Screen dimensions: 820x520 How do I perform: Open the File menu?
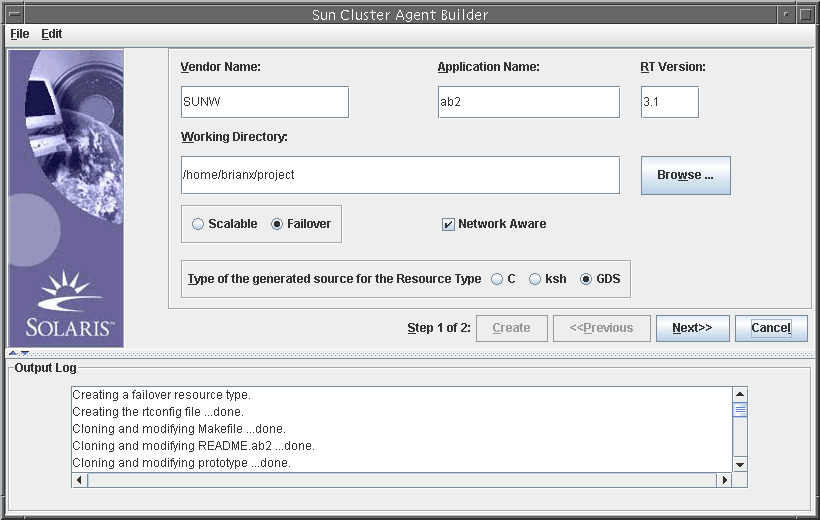click(x=20, y=34)
